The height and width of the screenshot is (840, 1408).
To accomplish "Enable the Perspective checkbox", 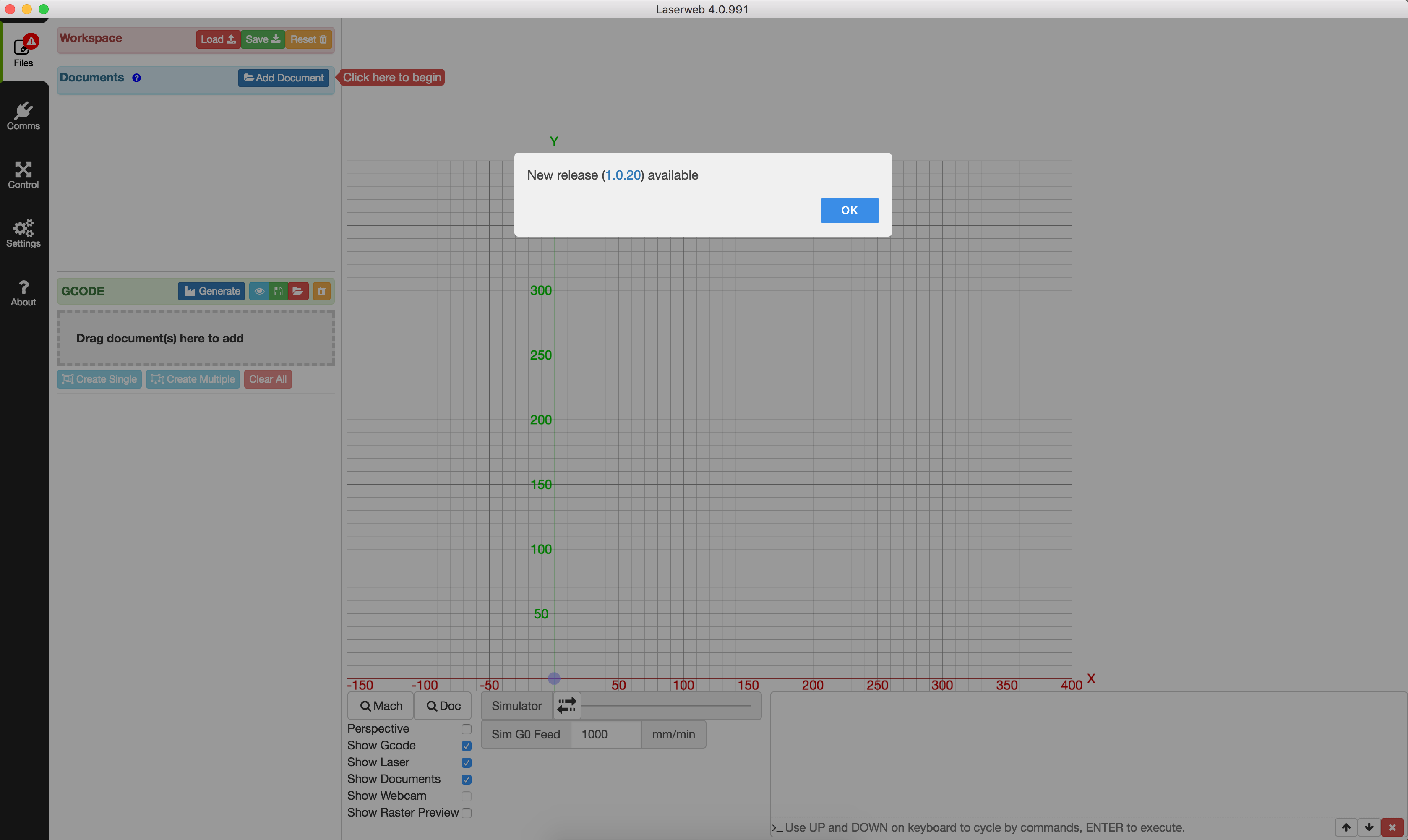I will click(x=466, y=729).
